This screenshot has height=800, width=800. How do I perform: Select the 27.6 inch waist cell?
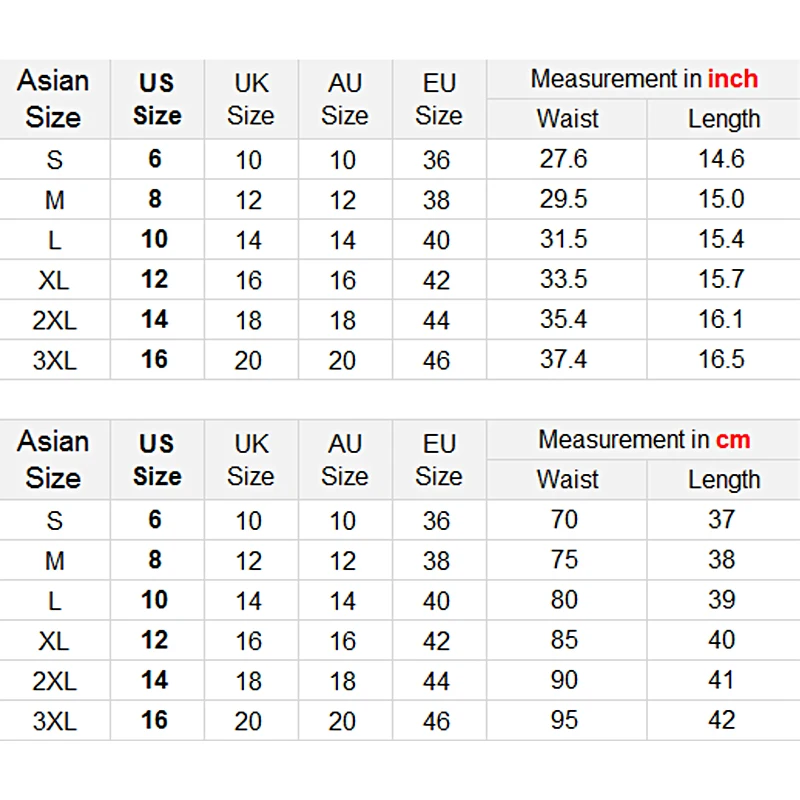pyautogui.click(x=564, y=159)
